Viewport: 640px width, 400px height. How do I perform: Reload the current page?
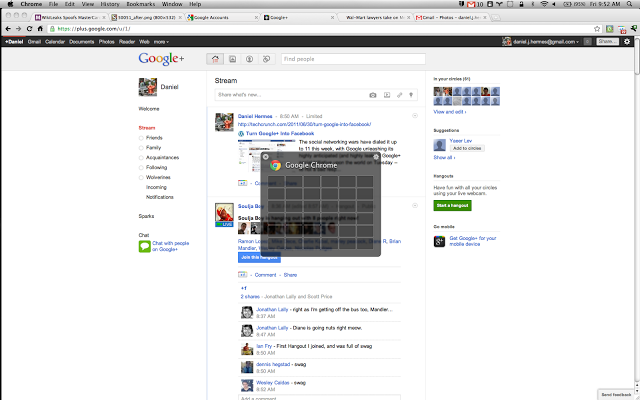click(x=29, y=29)
